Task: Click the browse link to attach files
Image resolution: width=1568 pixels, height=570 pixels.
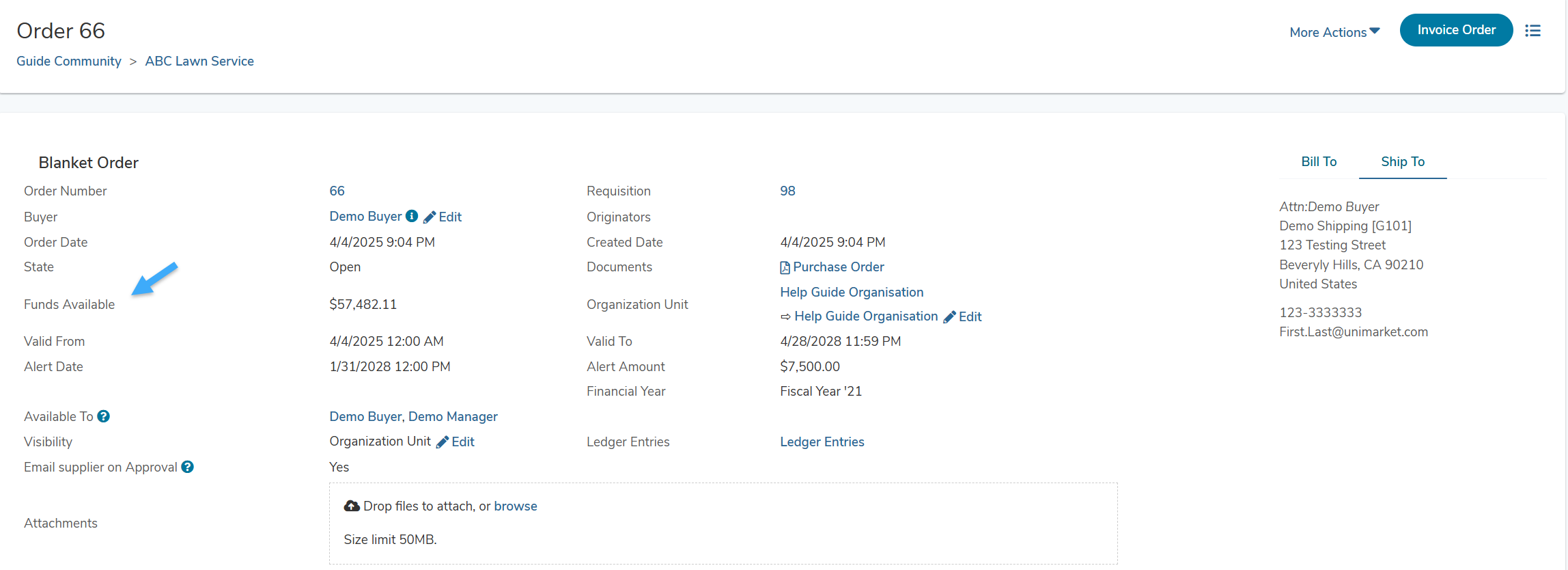Action: [516, 506]
